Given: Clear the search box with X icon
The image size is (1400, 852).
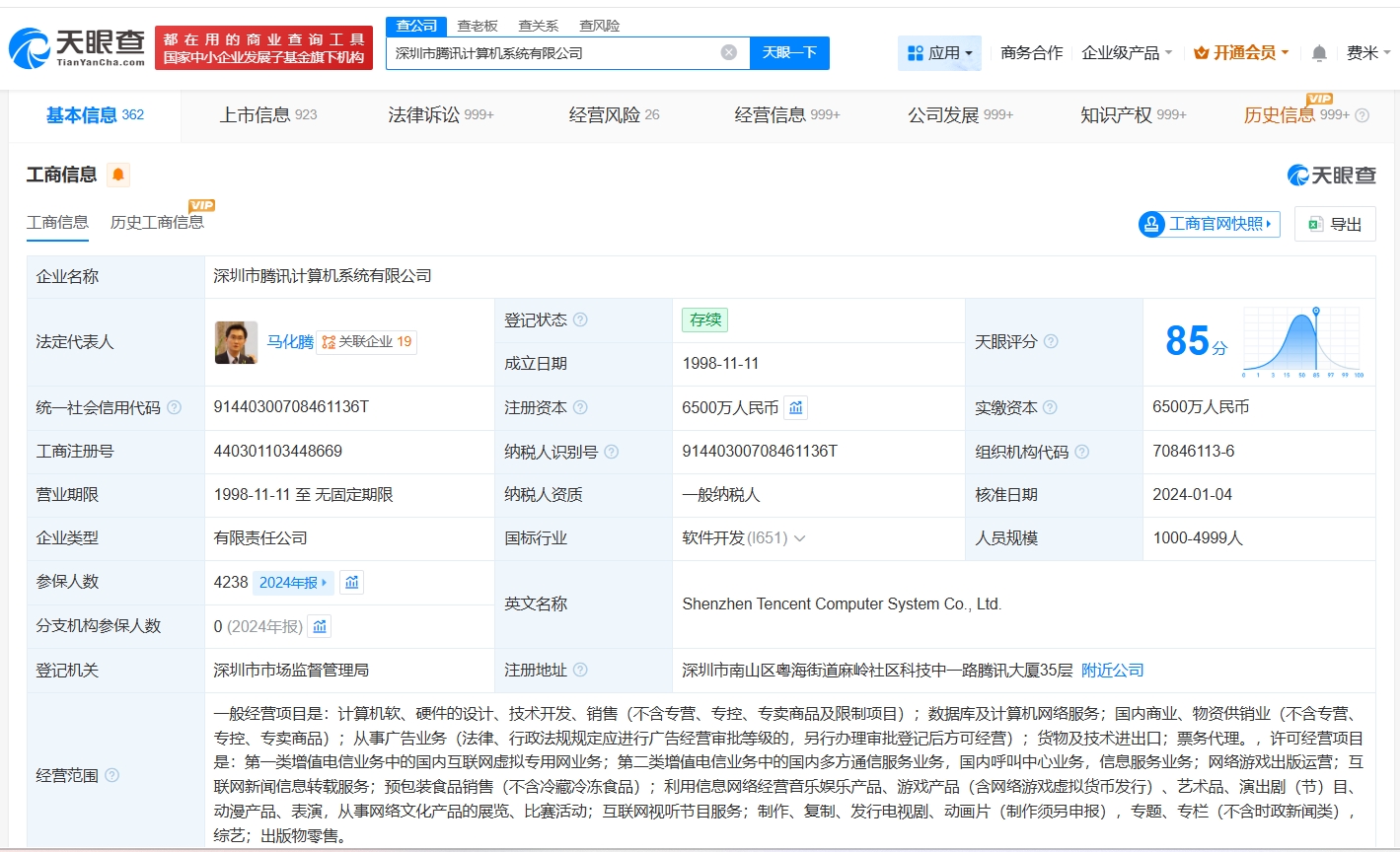Looking at the screenshot, I should [728, 53].
